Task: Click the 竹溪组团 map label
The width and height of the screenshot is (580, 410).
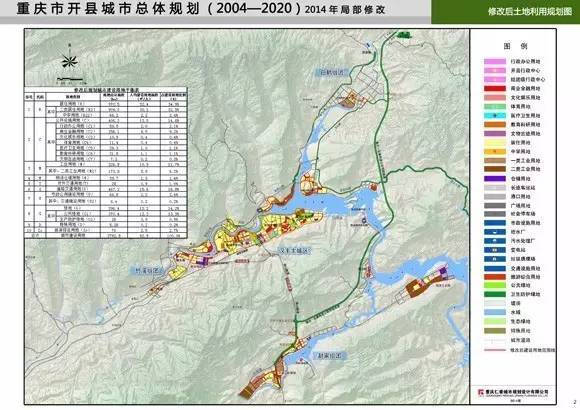Action: [148, 271]
